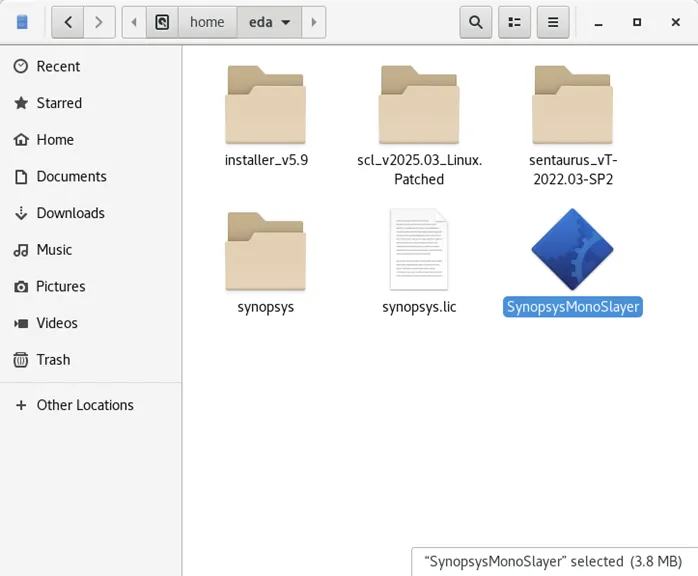698x576 pixels.
Task: Go back with the left chevron button
Action: coord(68,22)
